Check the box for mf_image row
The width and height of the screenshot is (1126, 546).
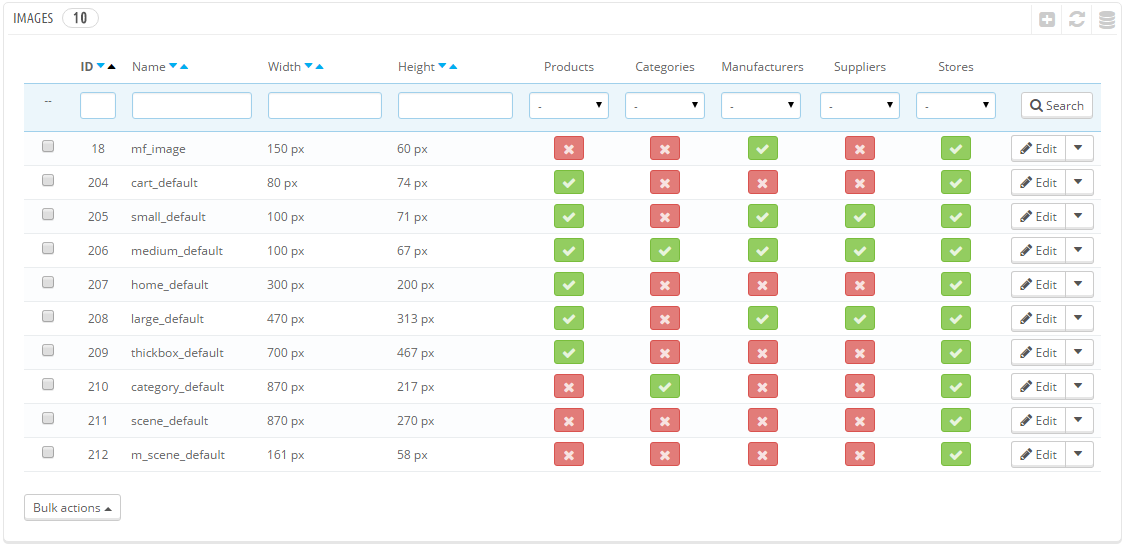tap(48, 146)
